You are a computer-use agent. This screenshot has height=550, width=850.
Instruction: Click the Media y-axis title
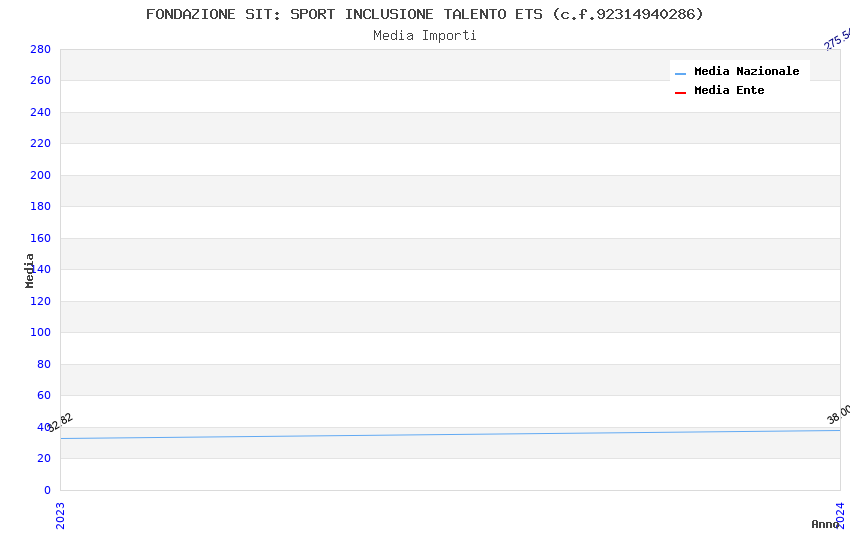29,270
